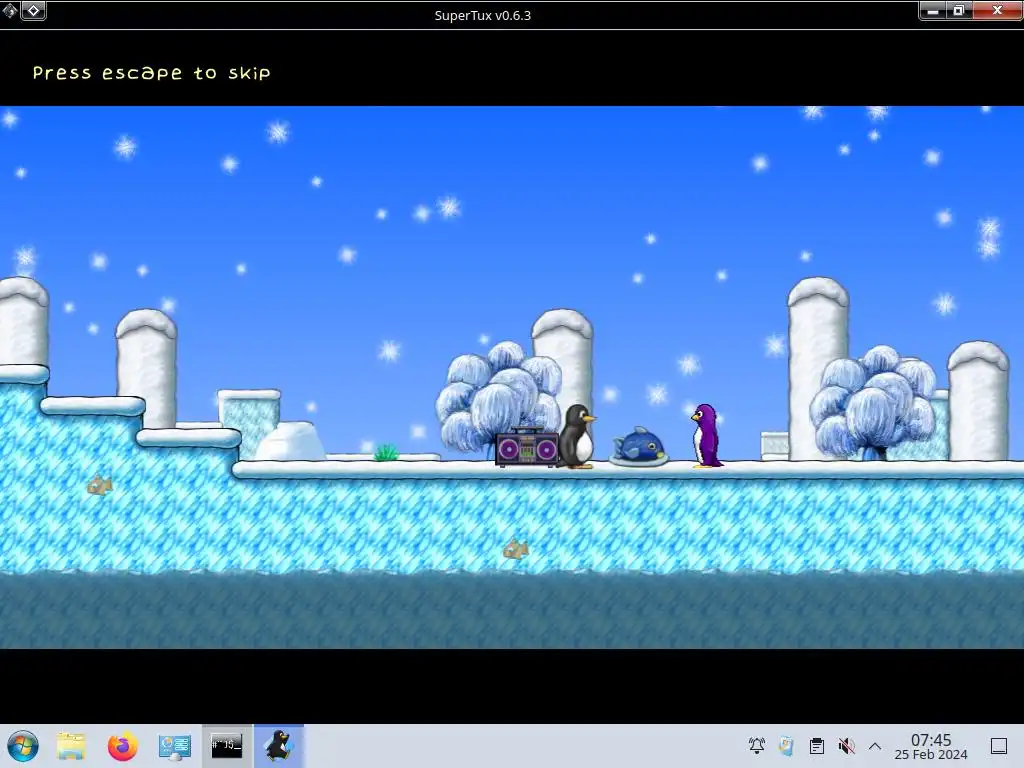
Task: Select the SuperTux taskbar entry
Action: click(x=279, y=746)
